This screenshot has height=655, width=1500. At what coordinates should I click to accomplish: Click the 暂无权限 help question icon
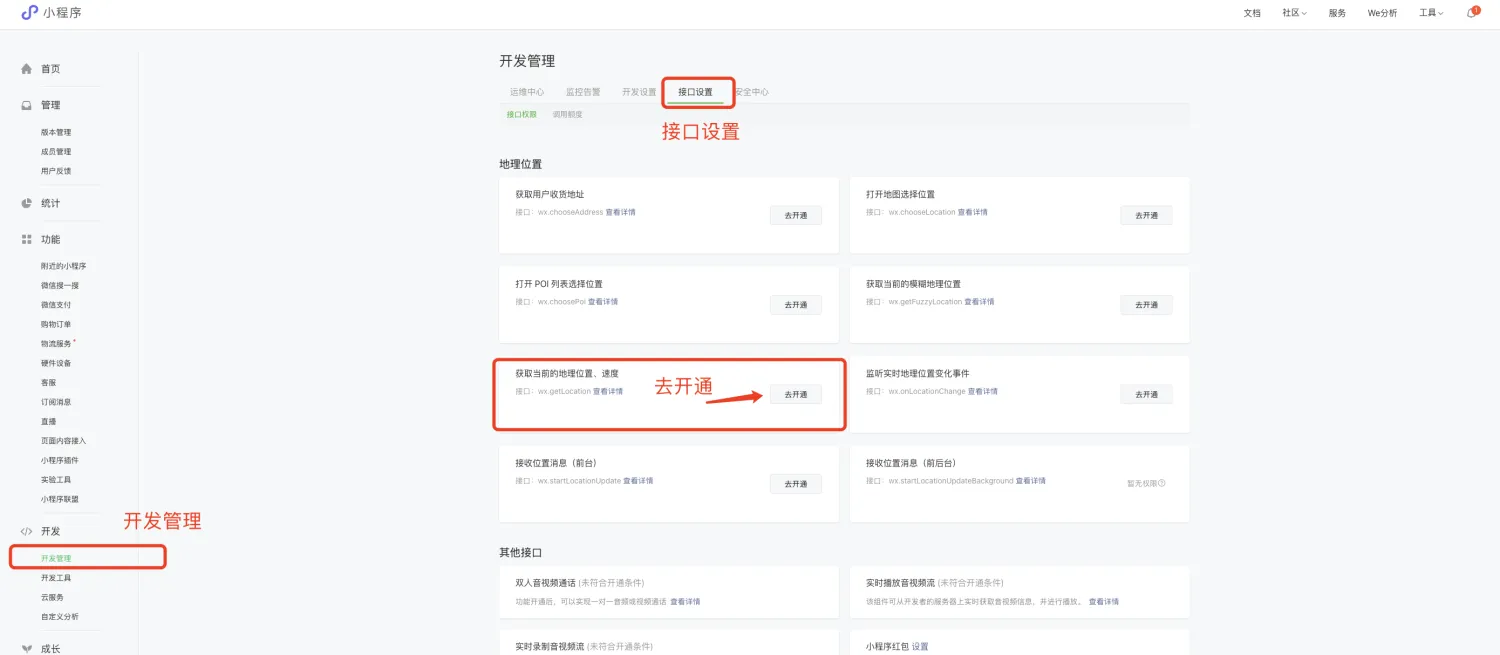pos(1162,483)
